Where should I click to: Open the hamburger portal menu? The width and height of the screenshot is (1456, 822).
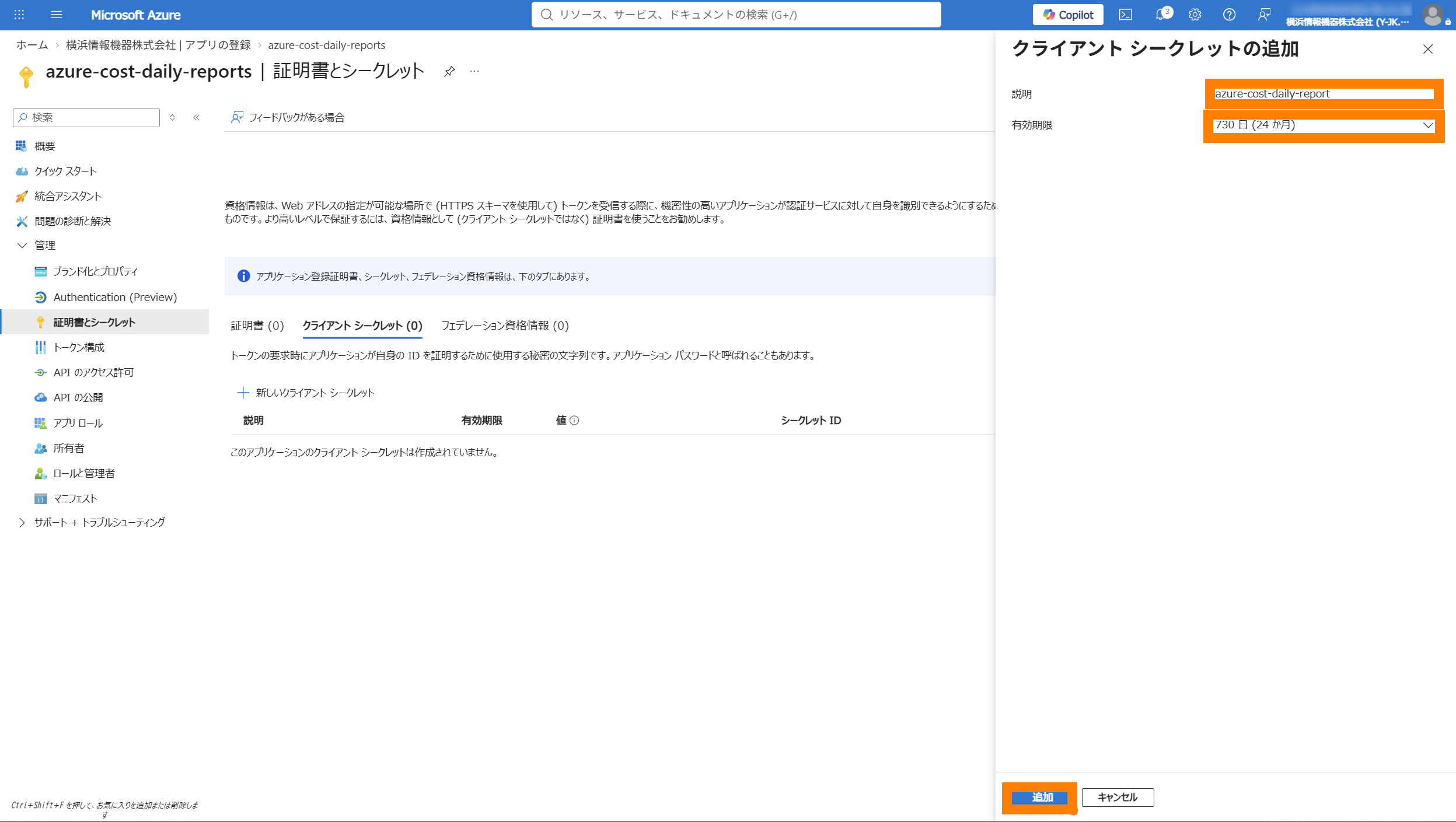click(x=57, y=15)
